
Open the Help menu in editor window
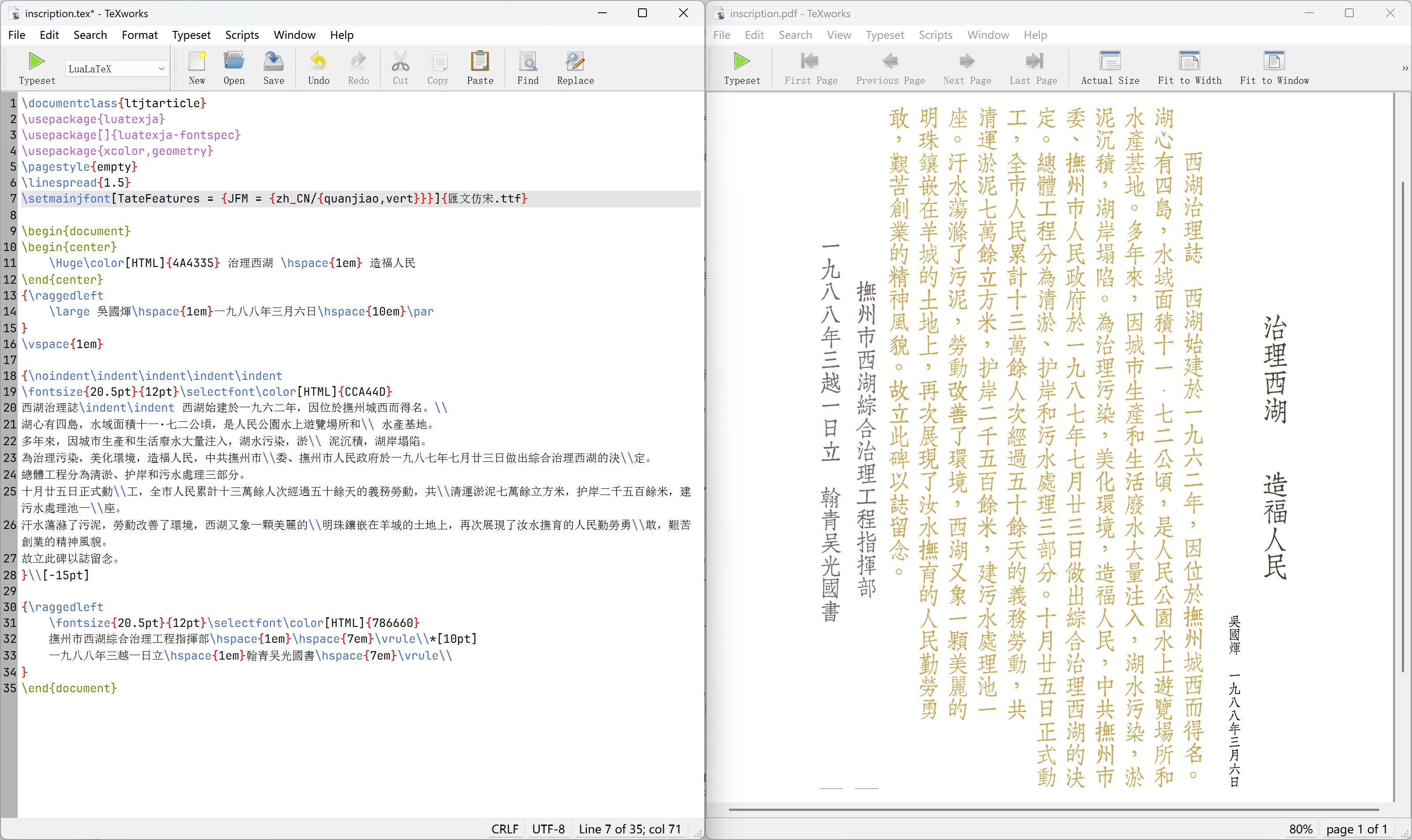342,35
